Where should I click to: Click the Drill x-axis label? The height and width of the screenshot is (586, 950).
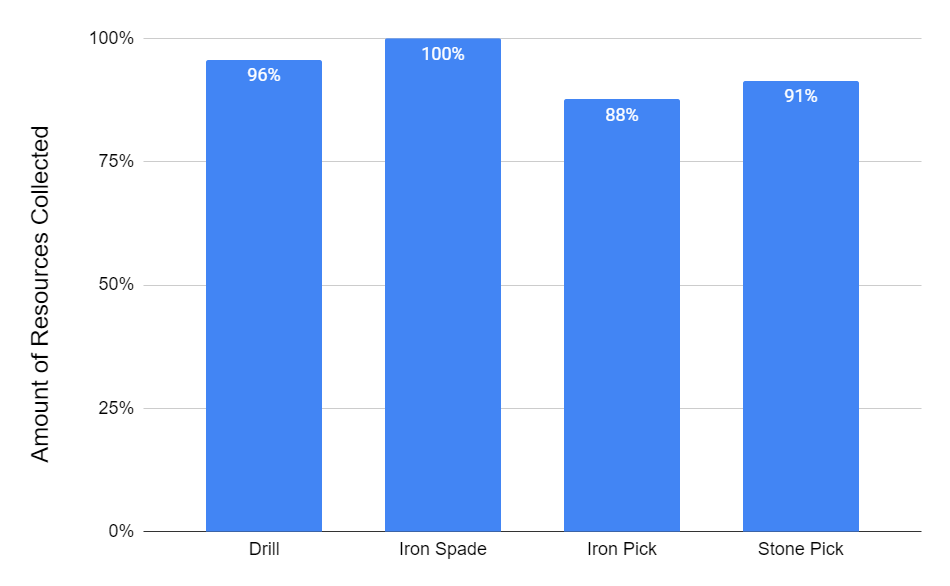[264, 549]
